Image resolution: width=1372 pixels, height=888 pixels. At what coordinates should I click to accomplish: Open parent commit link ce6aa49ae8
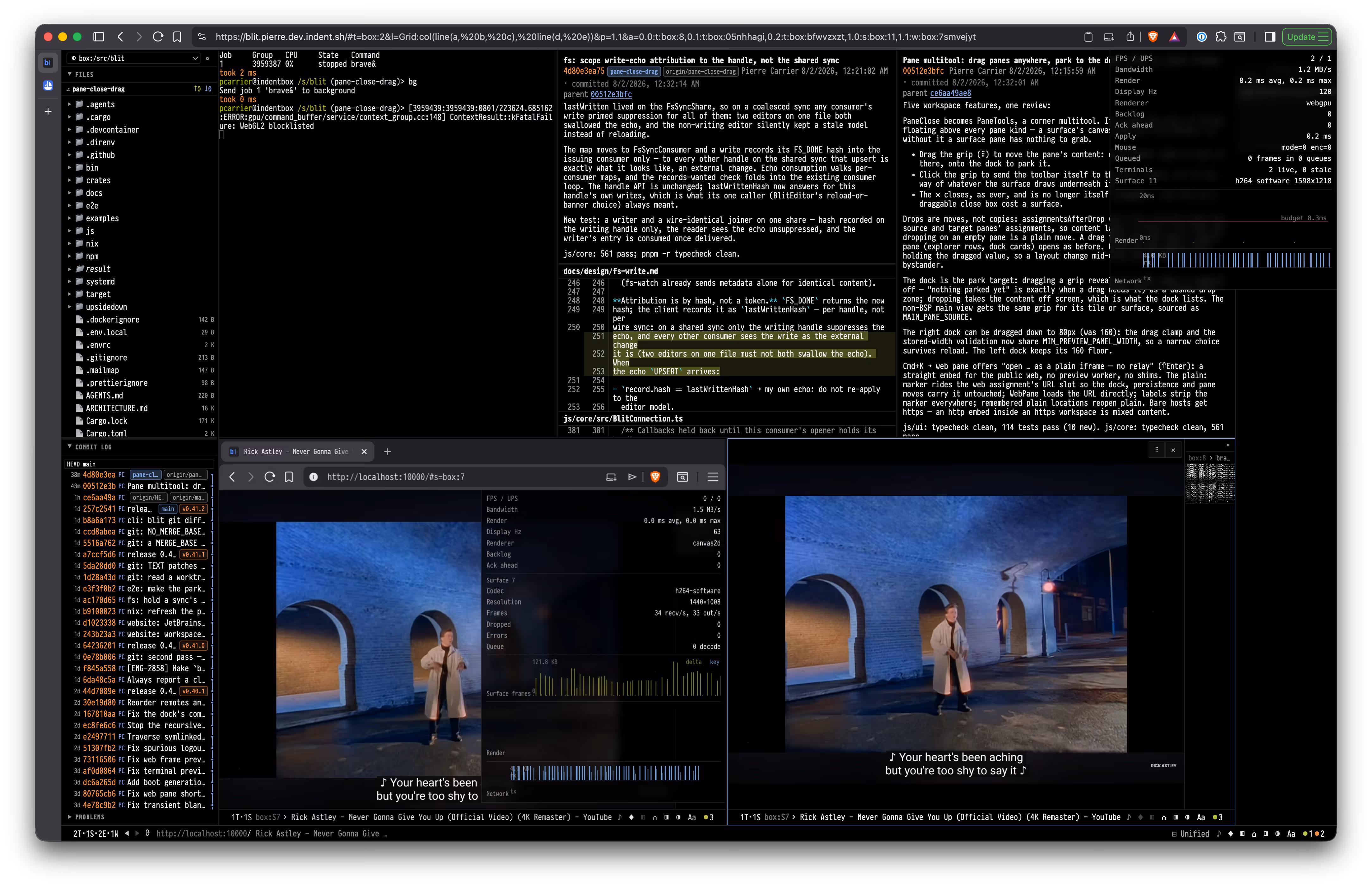coord(951,93)
